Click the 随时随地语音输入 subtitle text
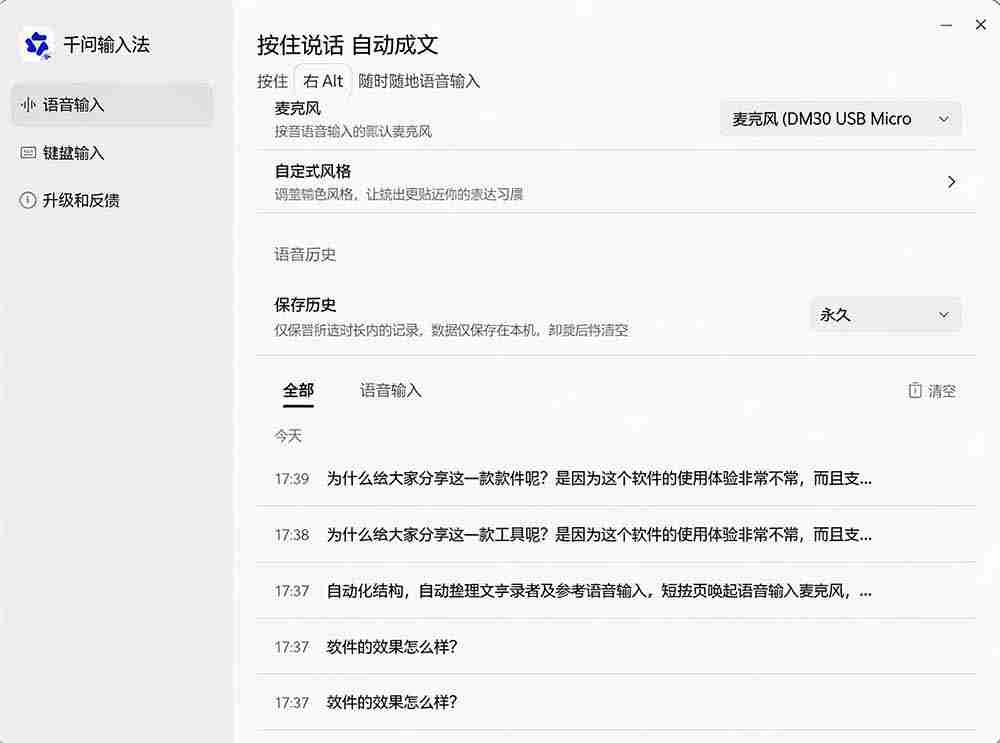Image resolution: width=1000 pixels, height=743 pixels. coord(419,81)
